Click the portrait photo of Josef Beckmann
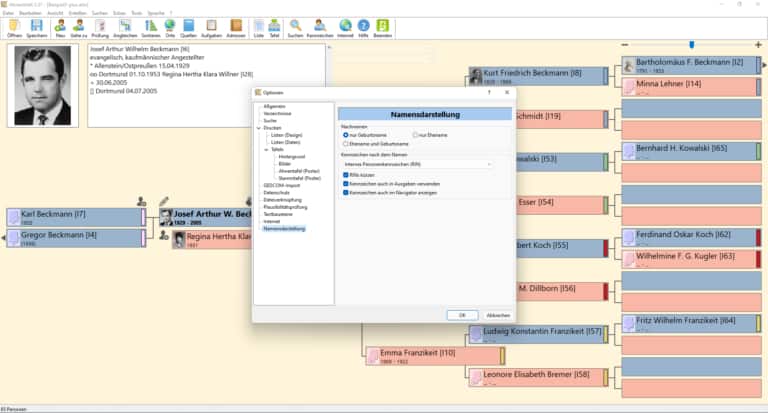Viewport: 768px width, 413px height. click(x=43, y=86)
